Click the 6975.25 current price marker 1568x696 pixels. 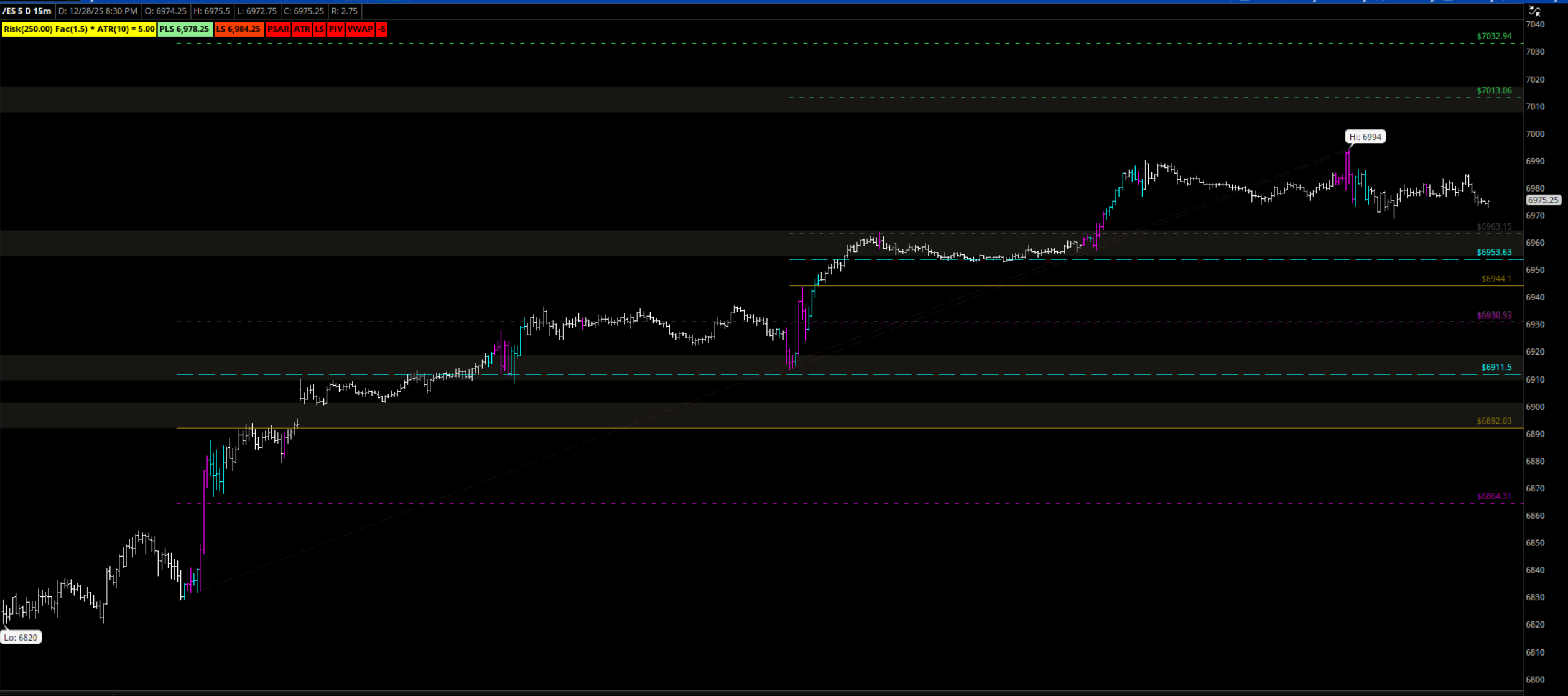coord(1543,200)
